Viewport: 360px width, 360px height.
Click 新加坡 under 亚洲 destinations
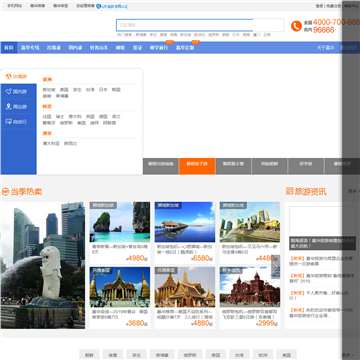49,90
